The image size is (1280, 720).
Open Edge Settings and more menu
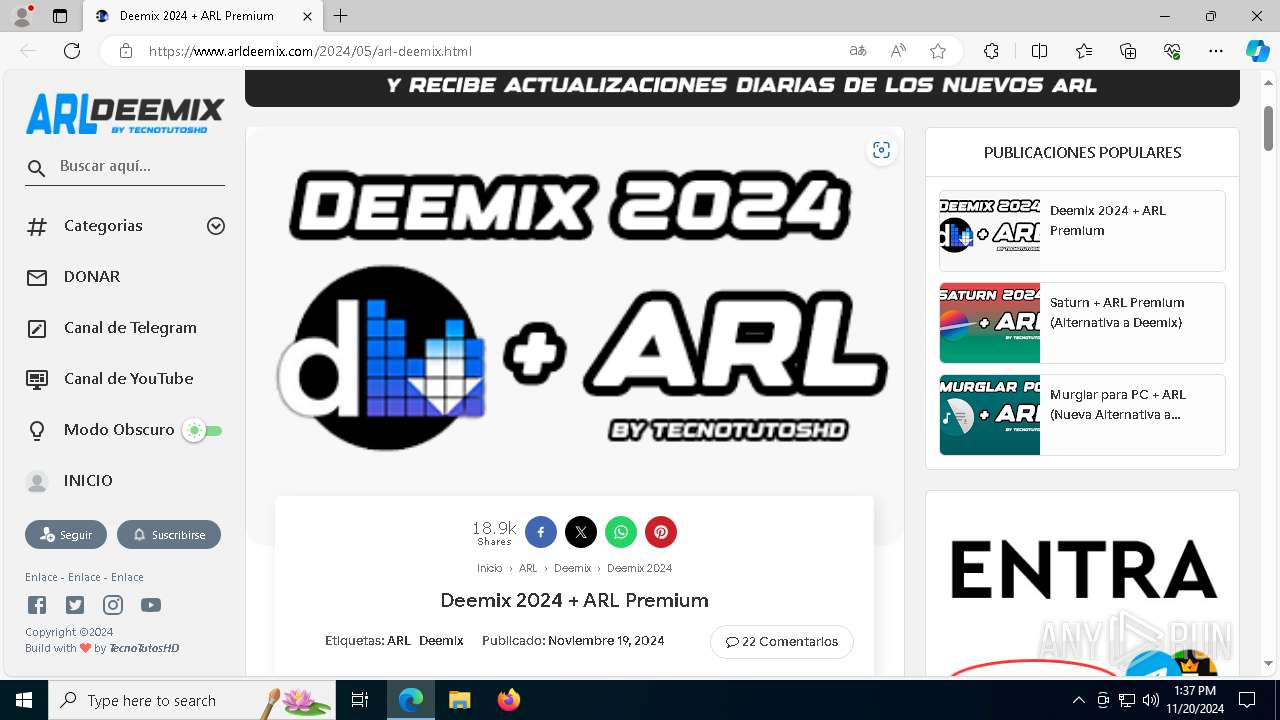pyautogui.click(x=1216, y=51)
